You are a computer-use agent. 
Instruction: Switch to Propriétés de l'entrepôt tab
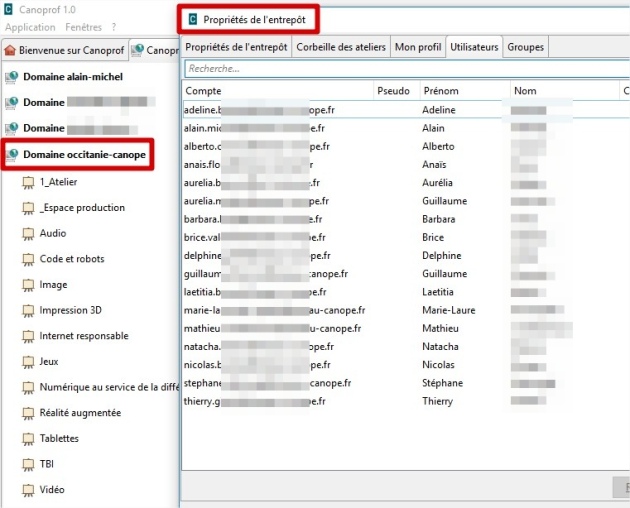[236, 47]
